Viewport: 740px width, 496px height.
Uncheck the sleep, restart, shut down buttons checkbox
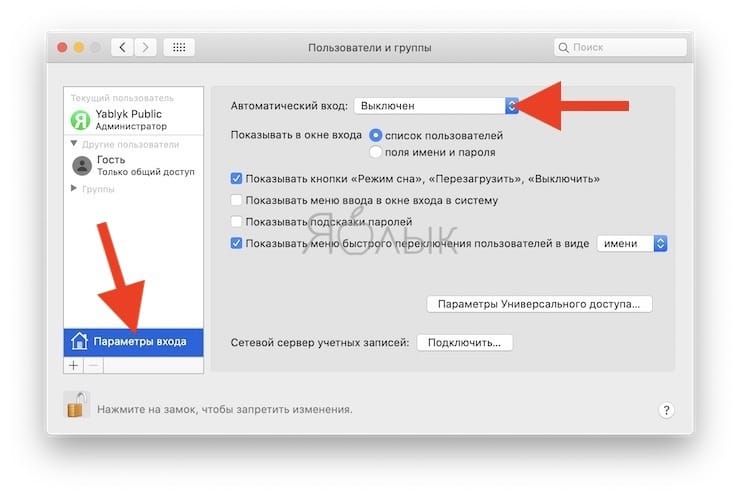click(x=236, y=178)
